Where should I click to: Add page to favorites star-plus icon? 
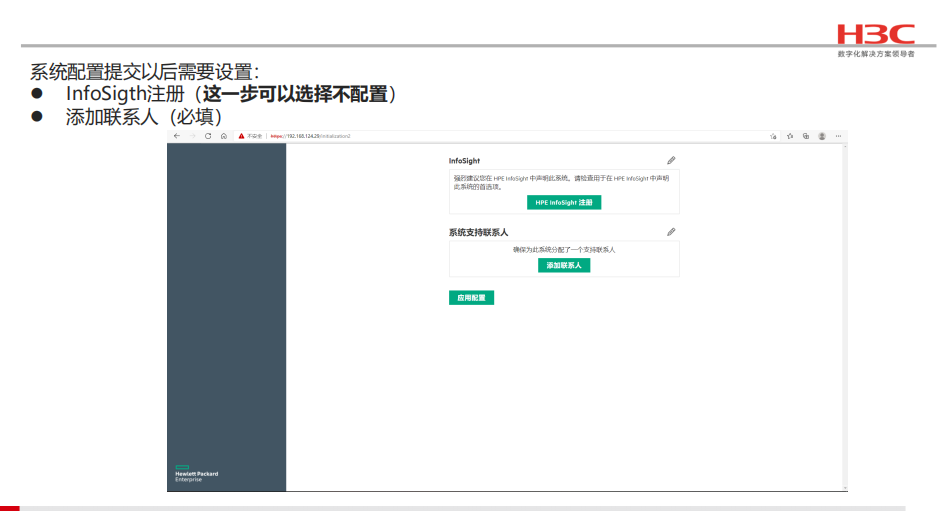coord(773,136)
